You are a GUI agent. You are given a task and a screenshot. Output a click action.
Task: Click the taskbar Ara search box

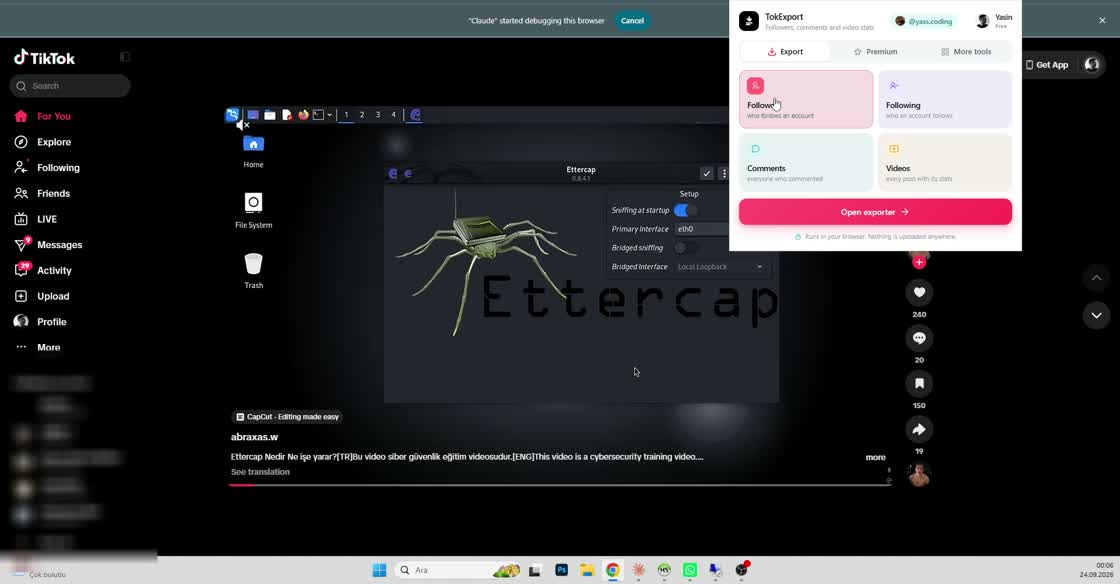coord(457,570)
